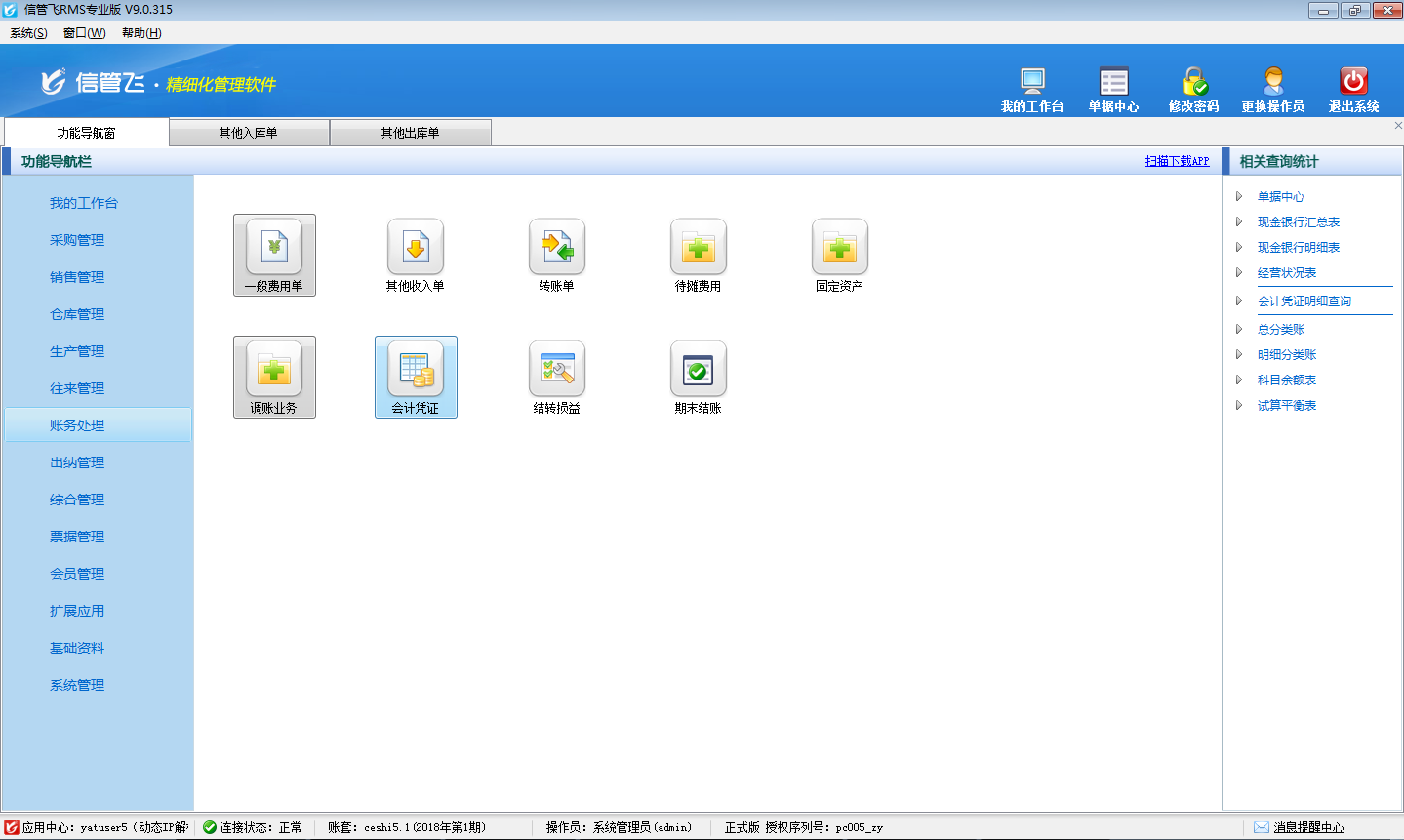
Task: Open the 结转损益 icon
Action: click(557, 369)
